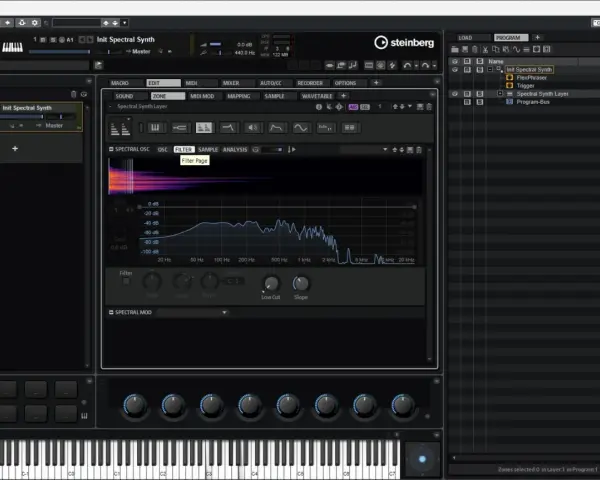
Task: Toggle visibility eye for Spectral Synth Layer
Action: click(x=455, y=94)
